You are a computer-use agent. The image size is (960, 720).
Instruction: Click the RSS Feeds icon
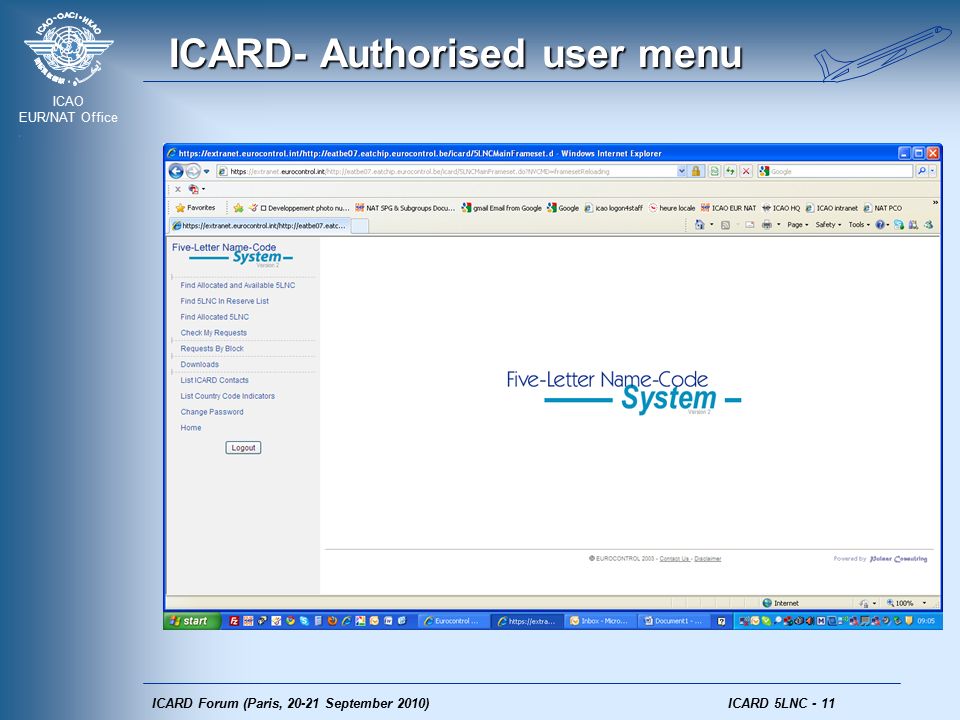[725, 225]
